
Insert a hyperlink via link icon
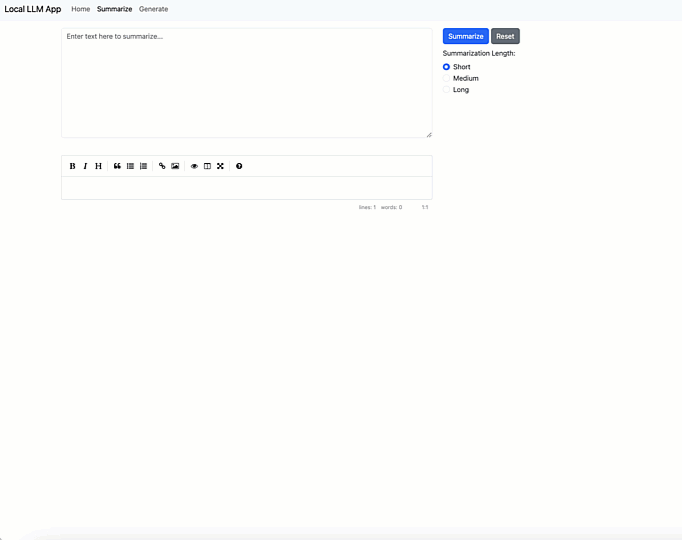click(162, 166)
